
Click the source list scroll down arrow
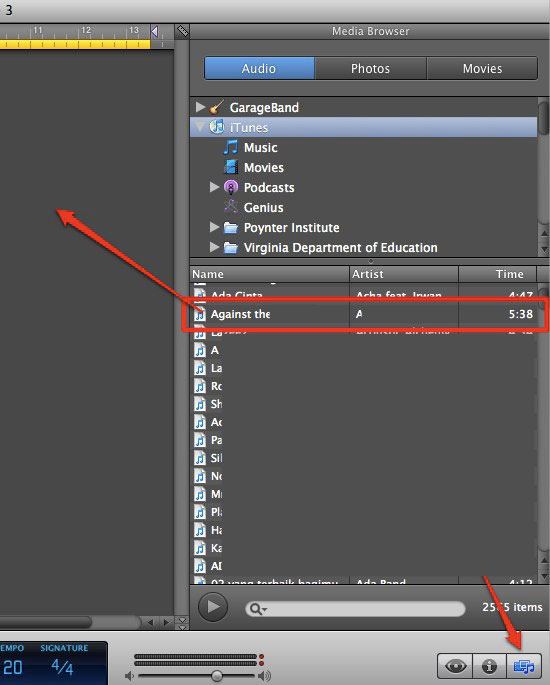544,249
